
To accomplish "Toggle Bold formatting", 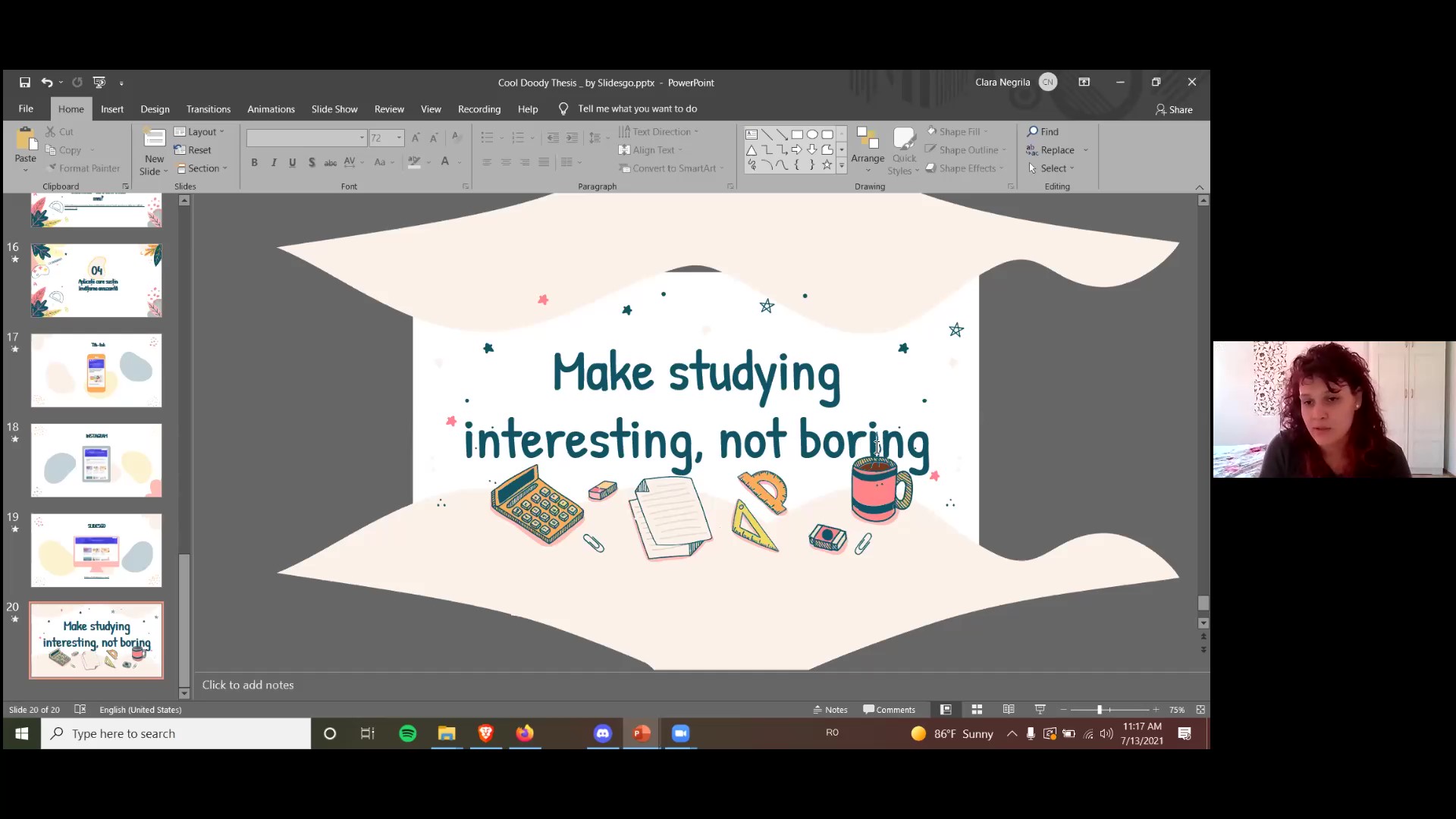I will click(255, 162).
